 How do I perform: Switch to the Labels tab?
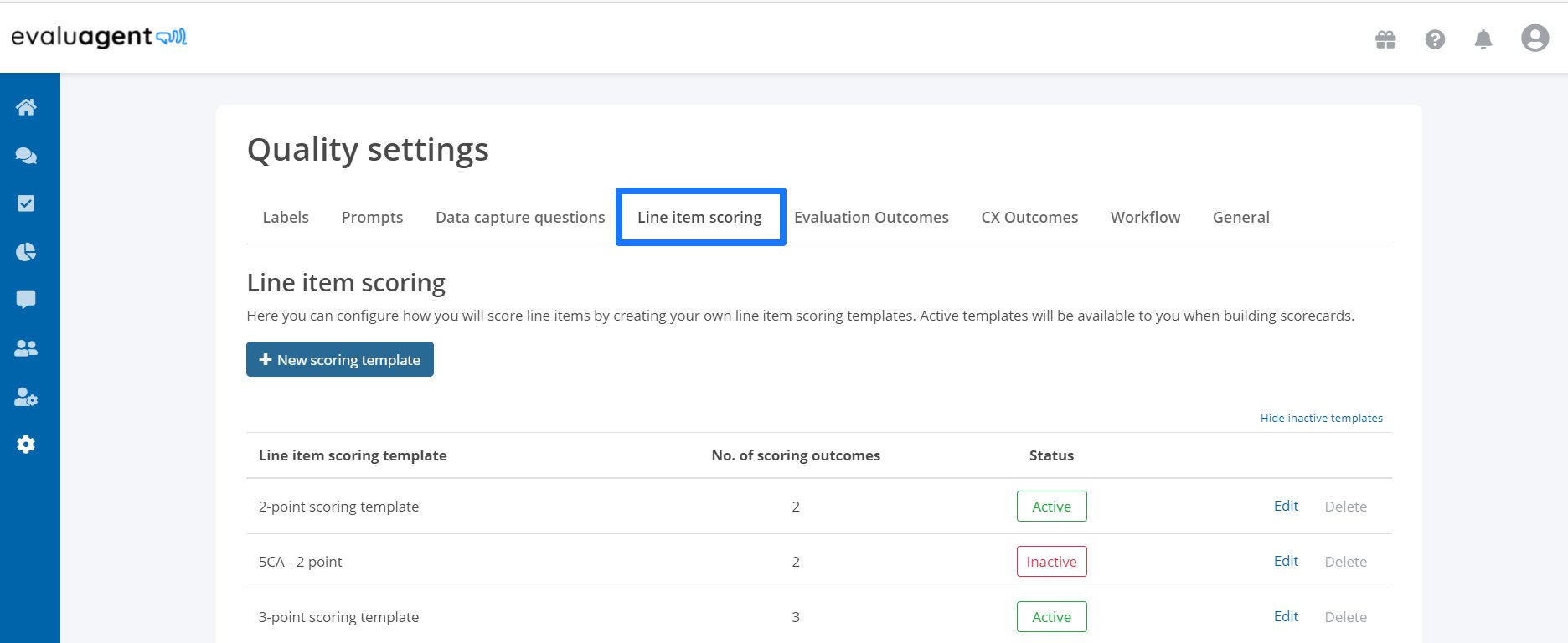click(x=286, y=217)
